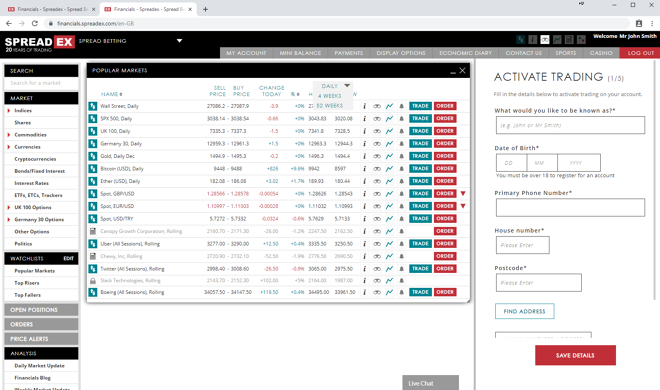Screen dimensions: 660x390
Task: Click Find Address button
Action: click(x=524, y=311)
